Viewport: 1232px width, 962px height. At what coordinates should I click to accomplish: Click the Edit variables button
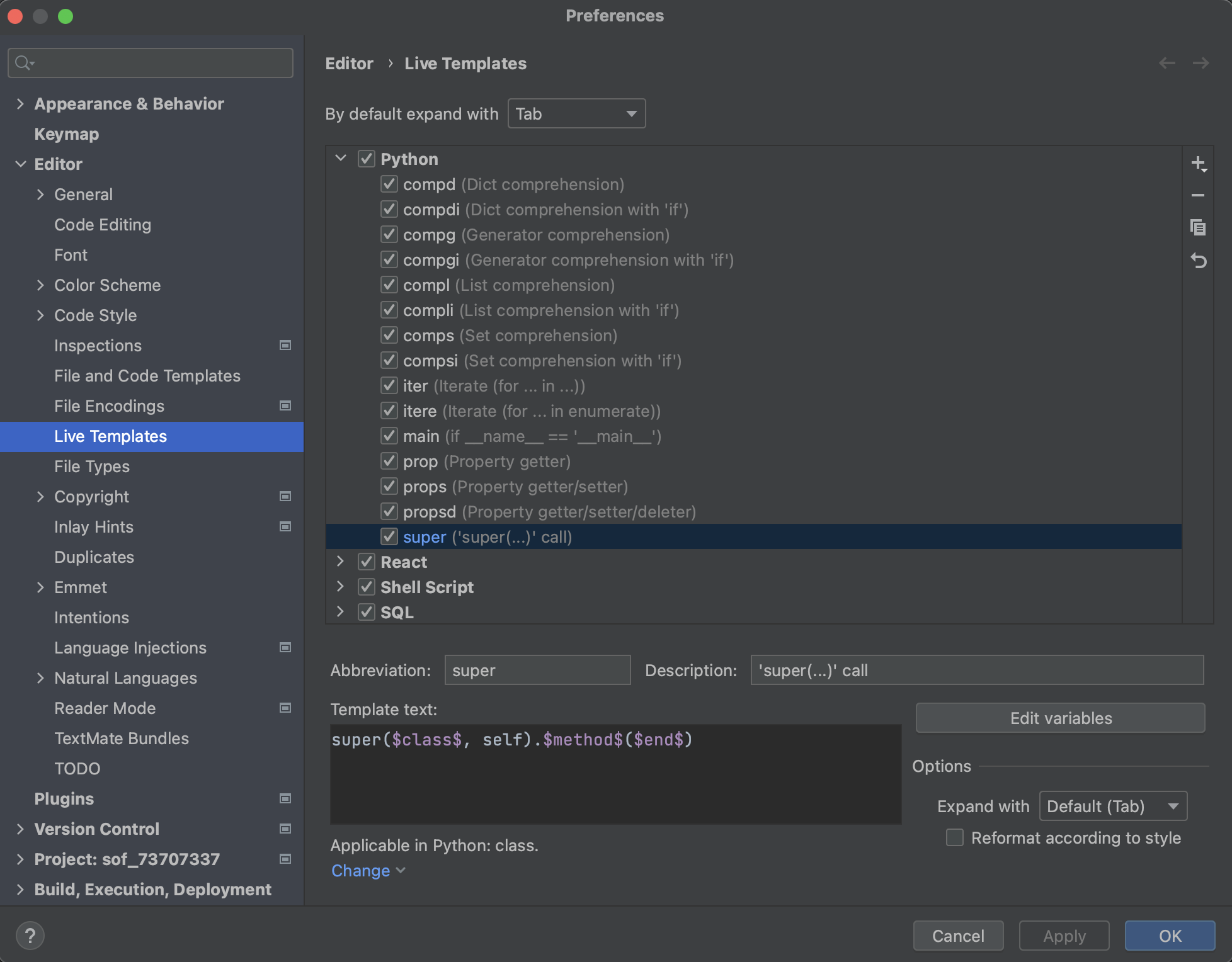tap(1060, 718)
